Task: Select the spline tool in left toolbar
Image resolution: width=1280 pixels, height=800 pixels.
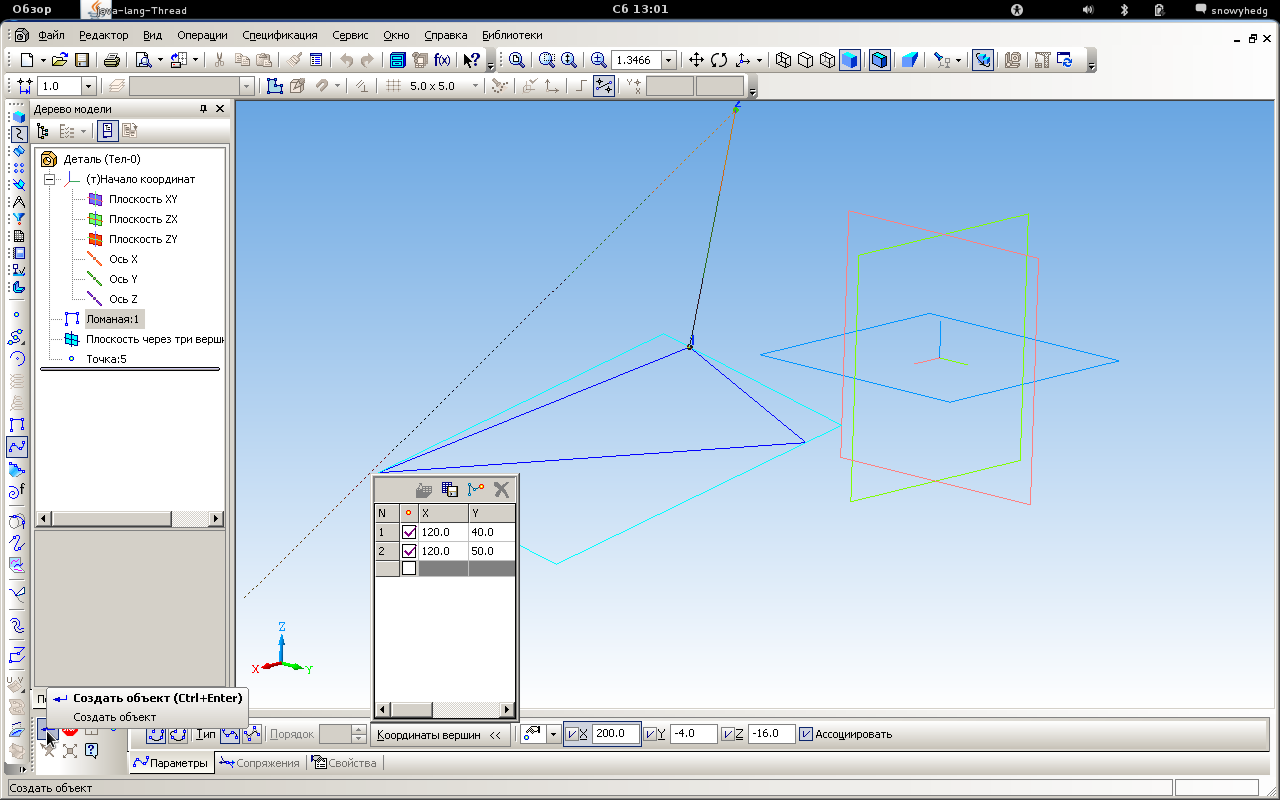Action: (x=17, y=447)
